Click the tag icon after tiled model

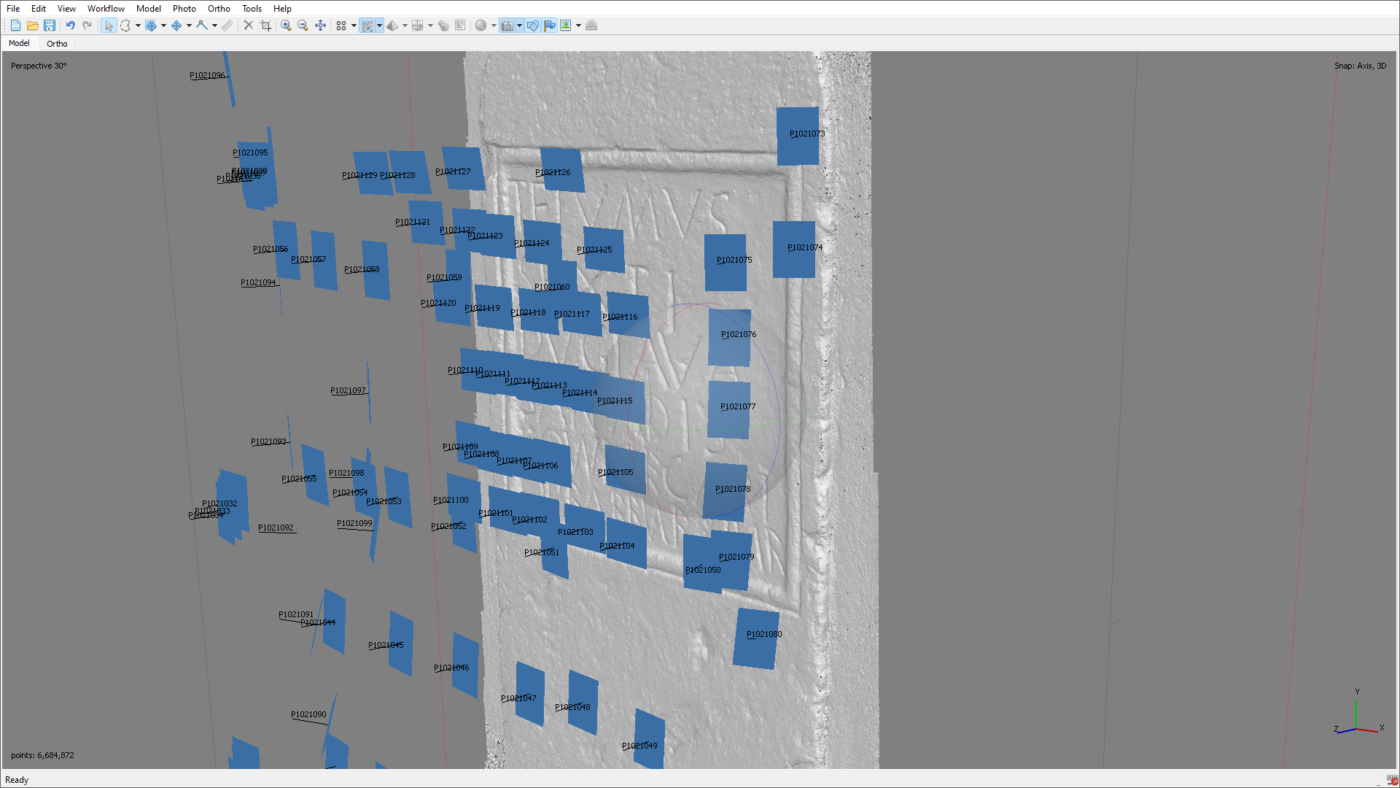pyautogui.click(x=443, y=25)
